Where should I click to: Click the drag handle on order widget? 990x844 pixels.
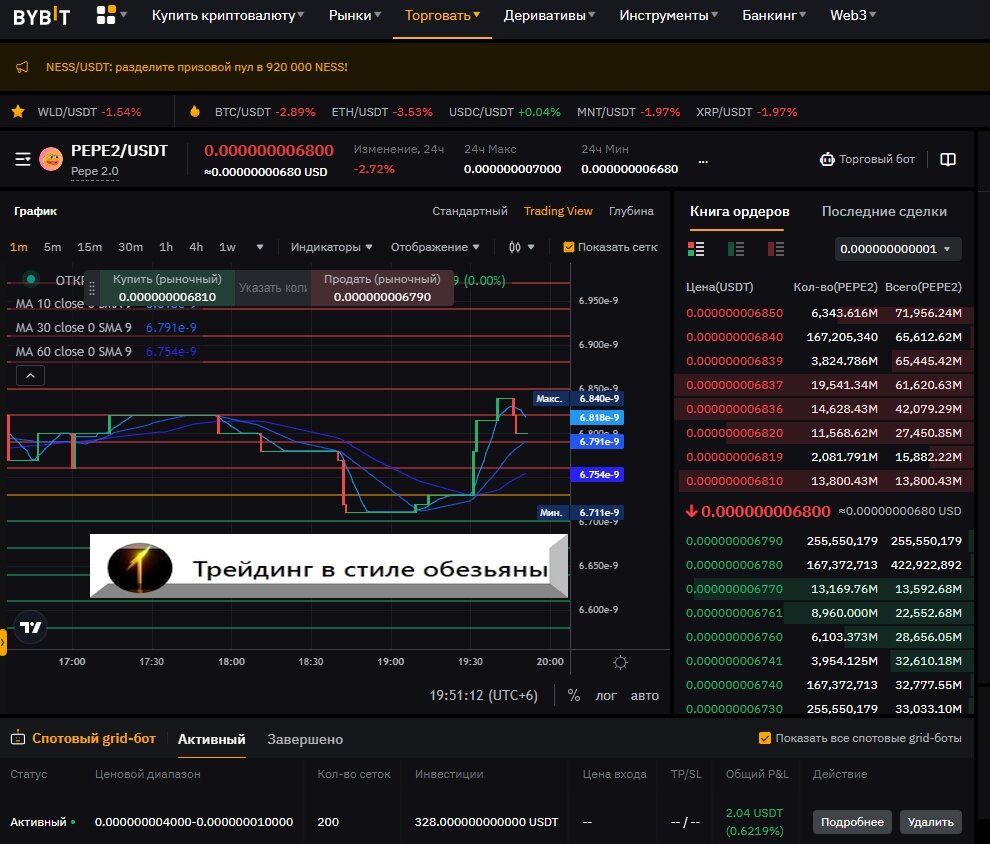(x=92, y=288)
